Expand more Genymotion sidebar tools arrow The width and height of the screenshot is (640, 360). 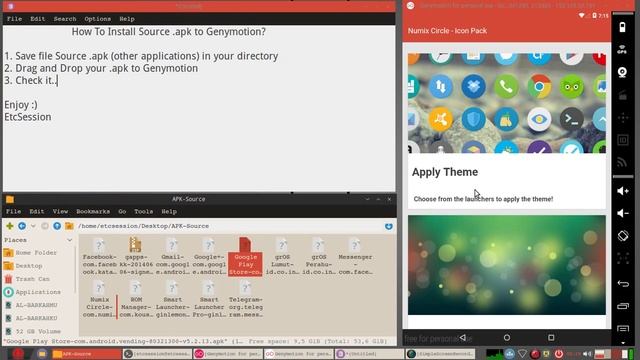623,343
